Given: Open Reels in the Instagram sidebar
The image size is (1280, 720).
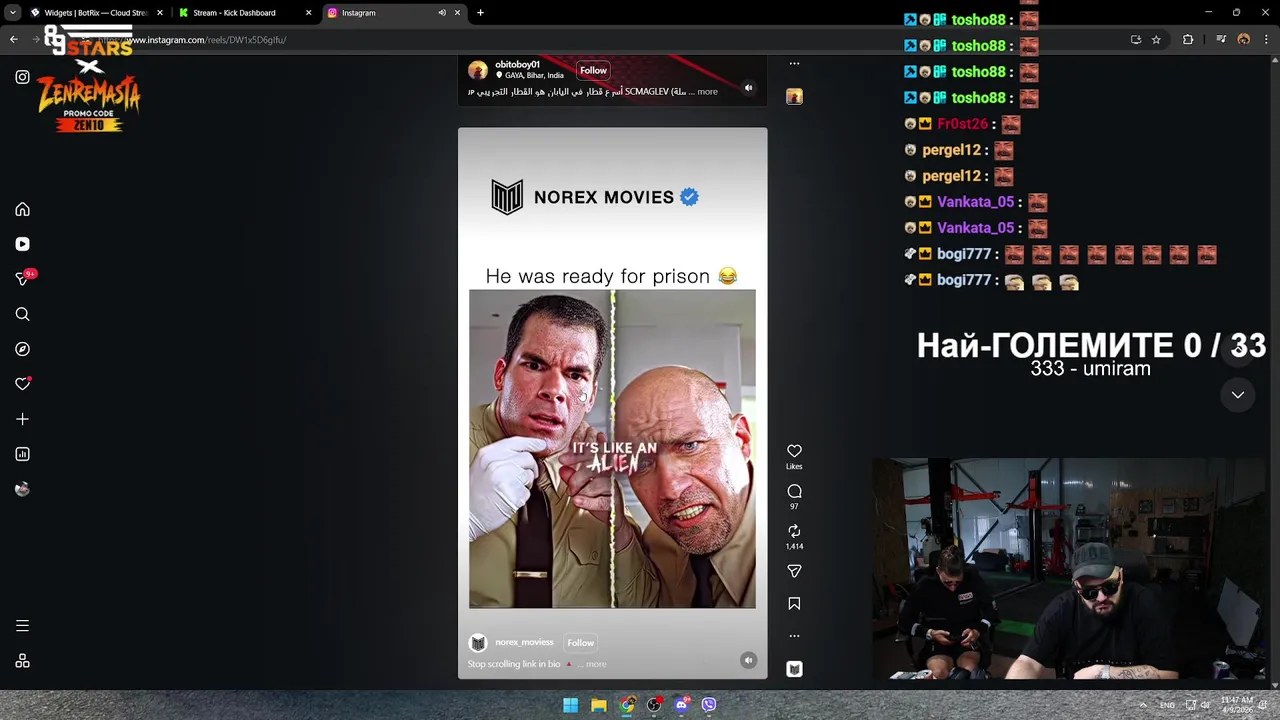Looking at the screenshot, I should [x=22, y=244].
